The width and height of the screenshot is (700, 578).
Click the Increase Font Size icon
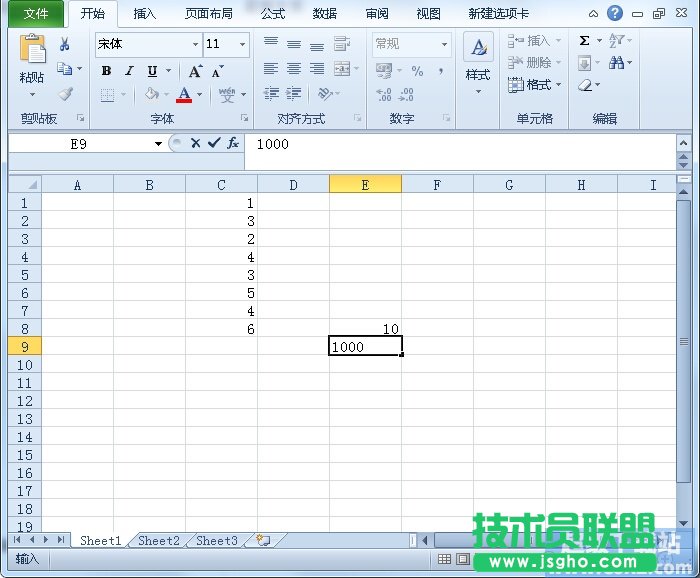pyautogui.click(x=195, y=71)
